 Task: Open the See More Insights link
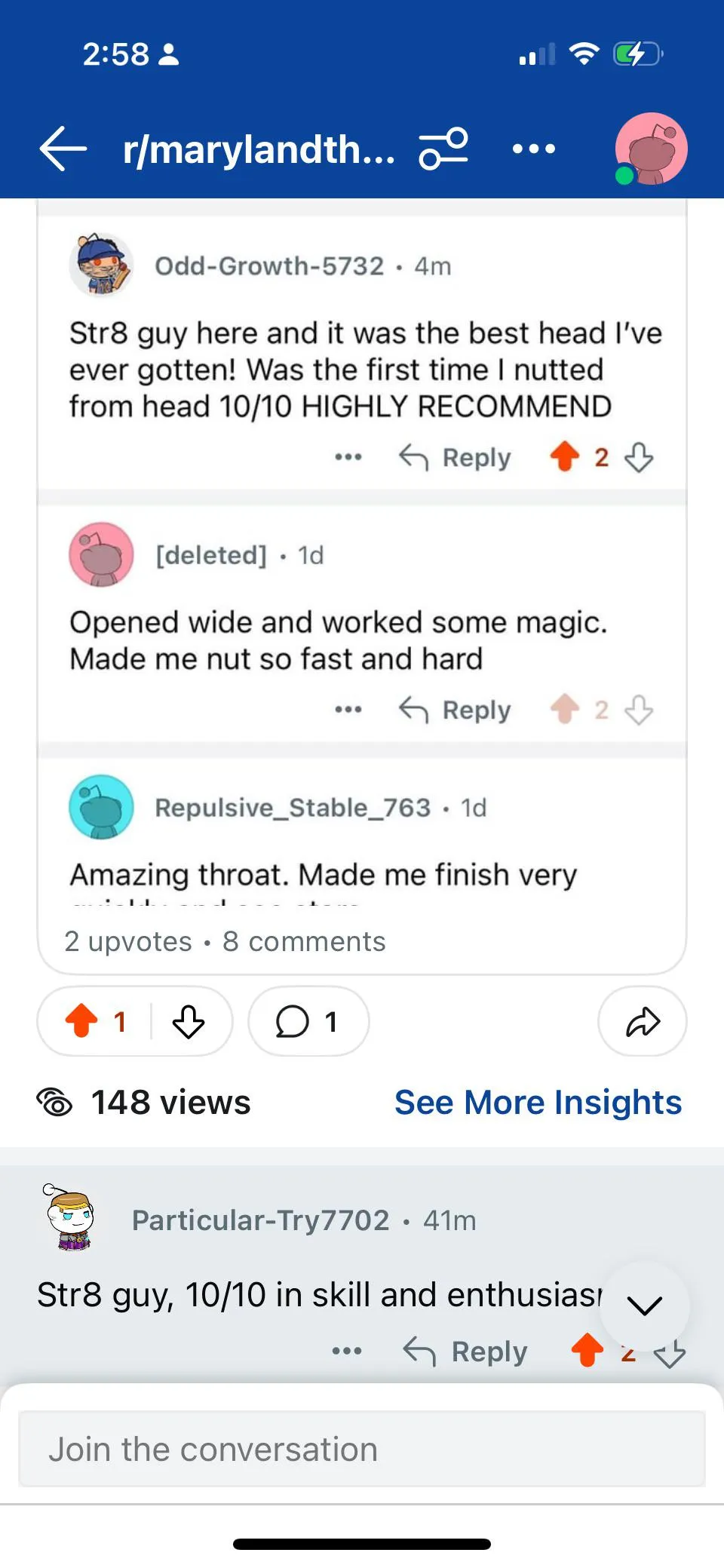(x=538, y=1103)
